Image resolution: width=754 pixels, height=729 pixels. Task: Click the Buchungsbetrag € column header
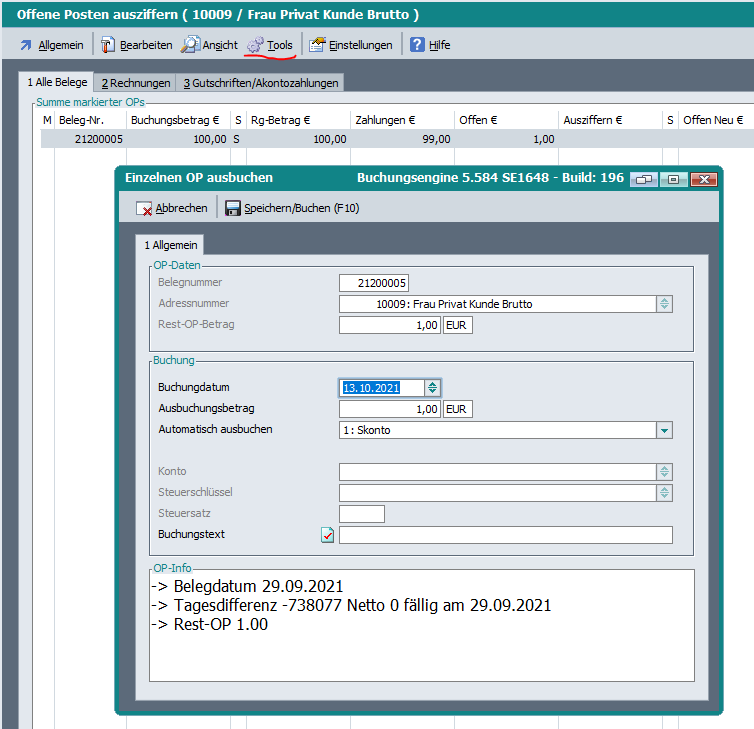(x=177, y=119)
